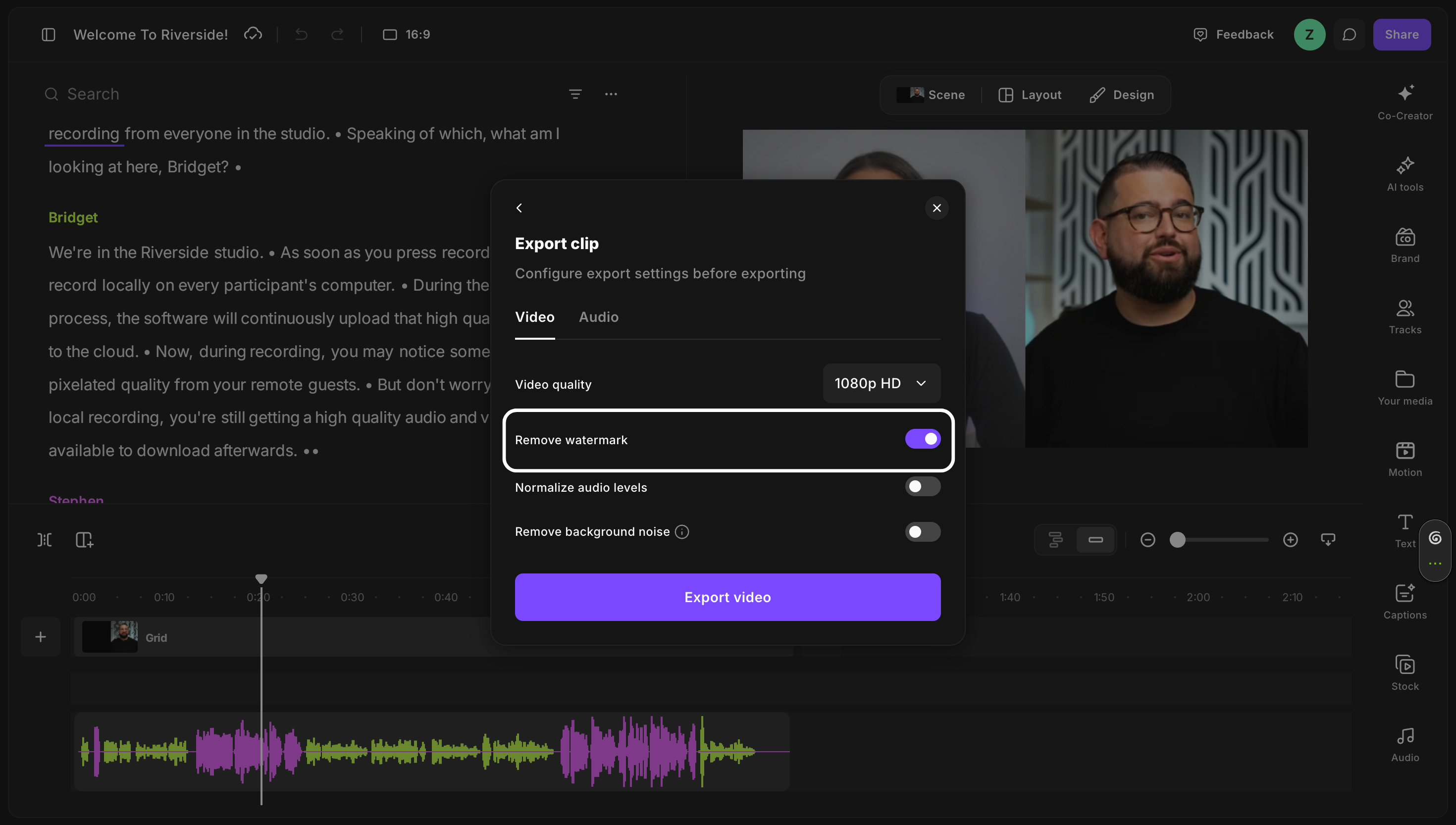
Task: Open the Your media panel
Action: 1405,388
